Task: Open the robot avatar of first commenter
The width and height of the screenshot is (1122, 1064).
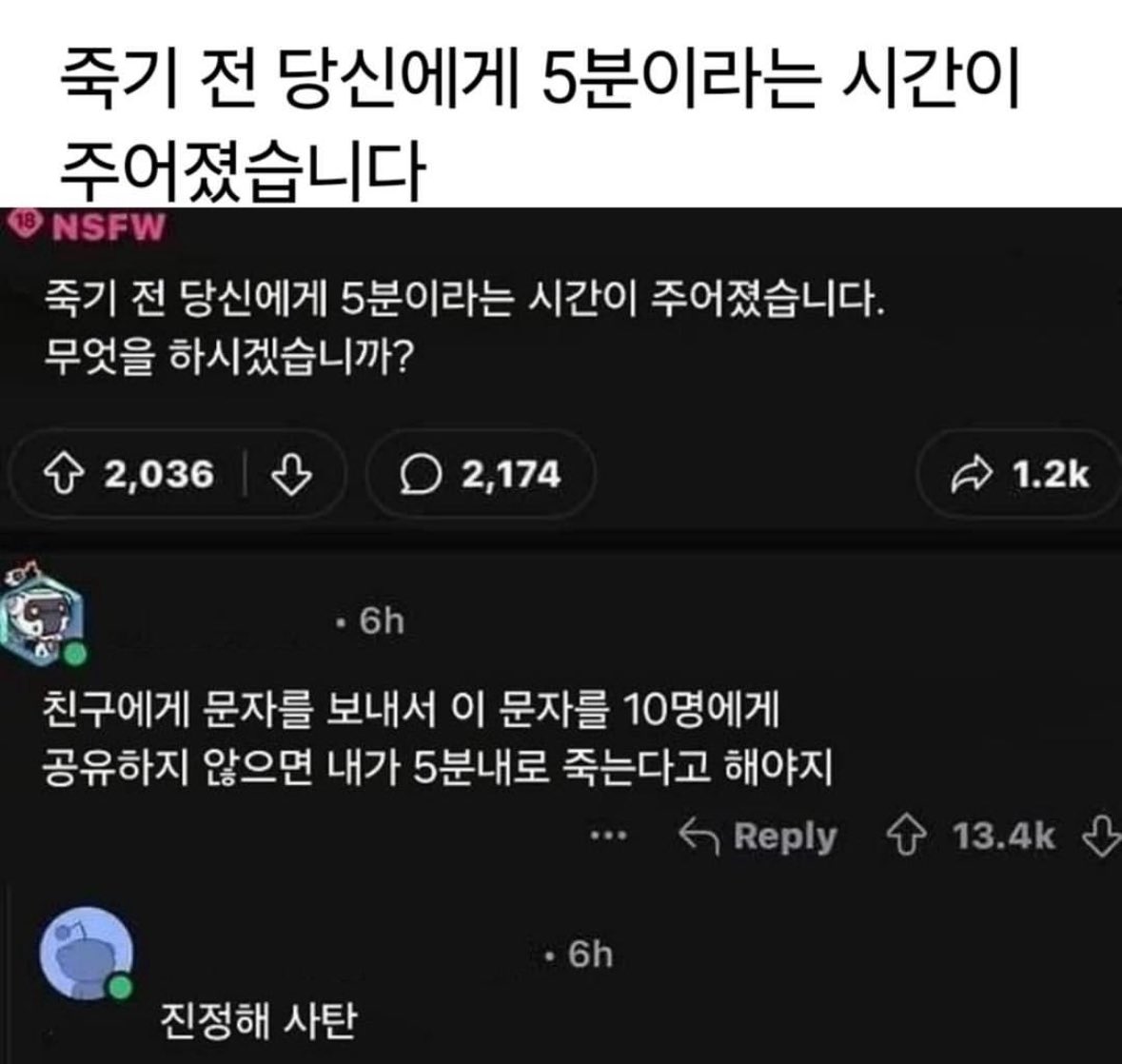Action: 43,614
